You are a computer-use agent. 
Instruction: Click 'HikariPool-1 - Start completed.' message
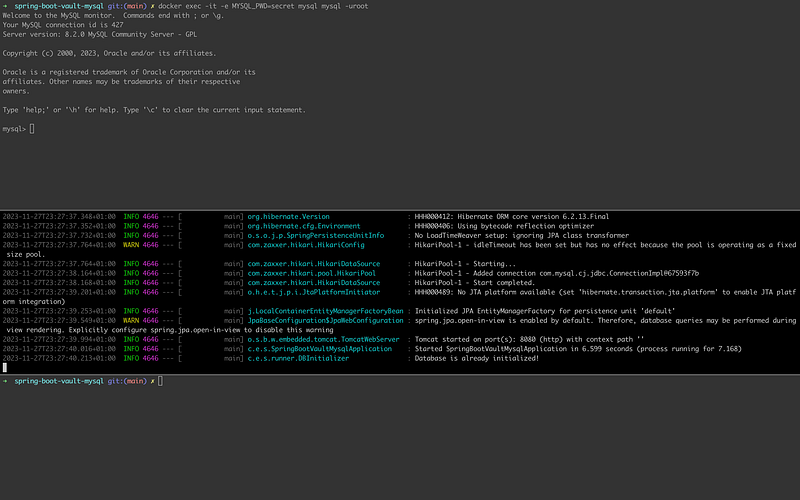click(x=474, y=283)
